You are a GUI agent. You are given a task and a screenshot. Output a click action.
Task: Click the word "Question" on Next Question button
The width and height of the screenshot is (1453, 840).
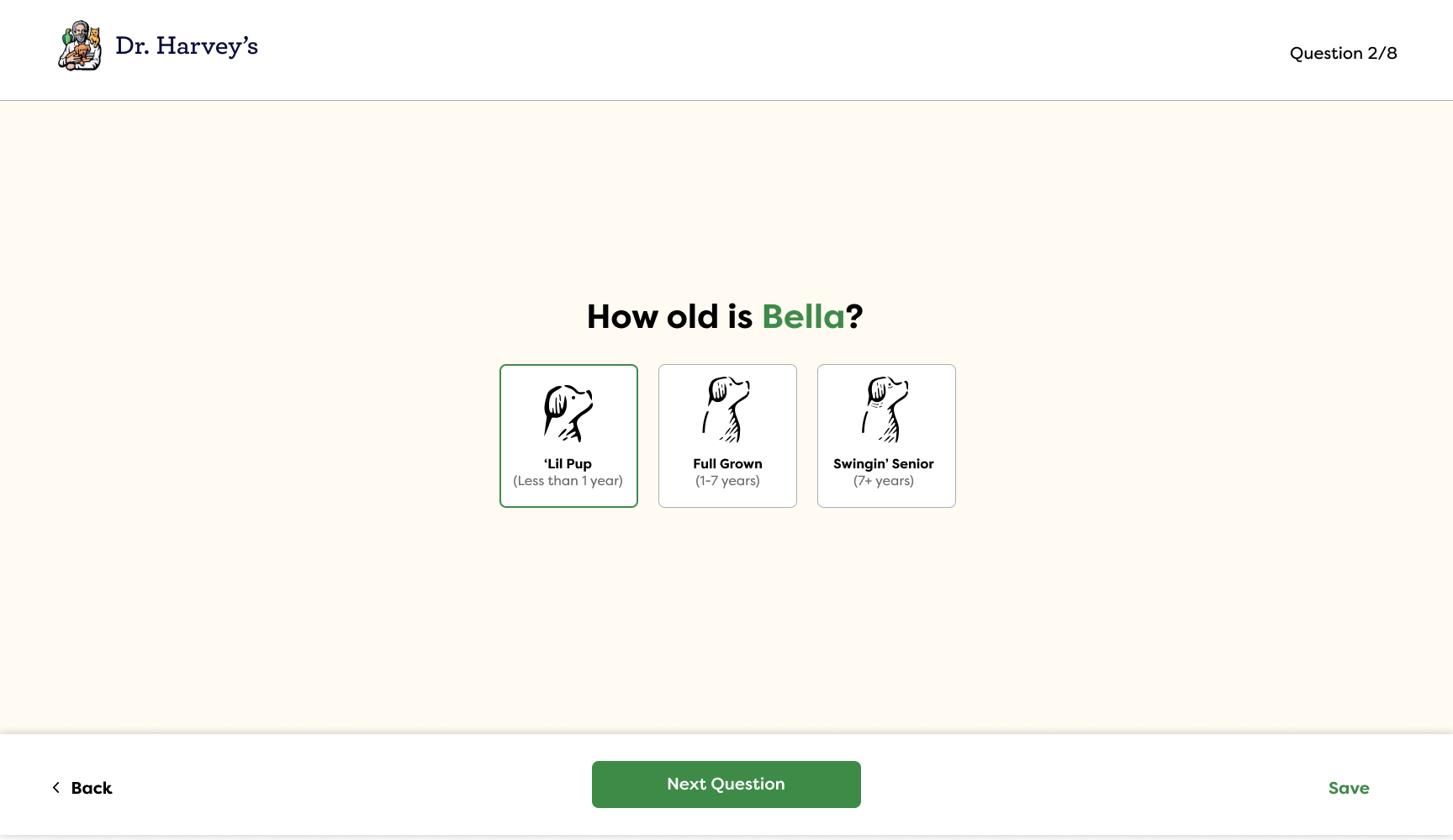click(748, 784)
